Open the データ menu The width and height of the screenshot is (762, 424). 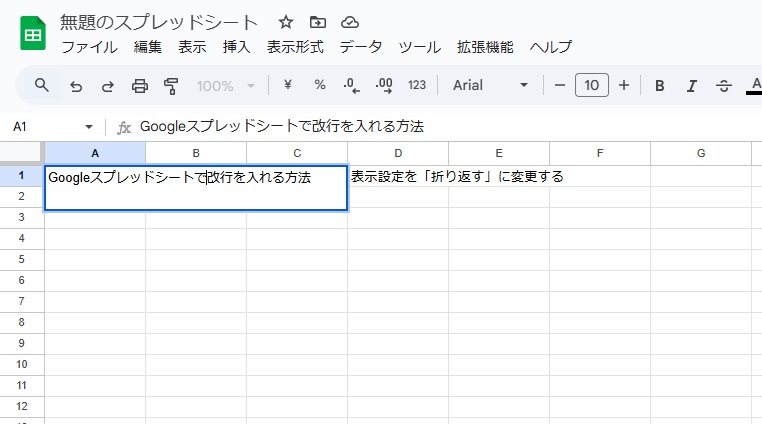pyautogui.click(x=361, y=47)
